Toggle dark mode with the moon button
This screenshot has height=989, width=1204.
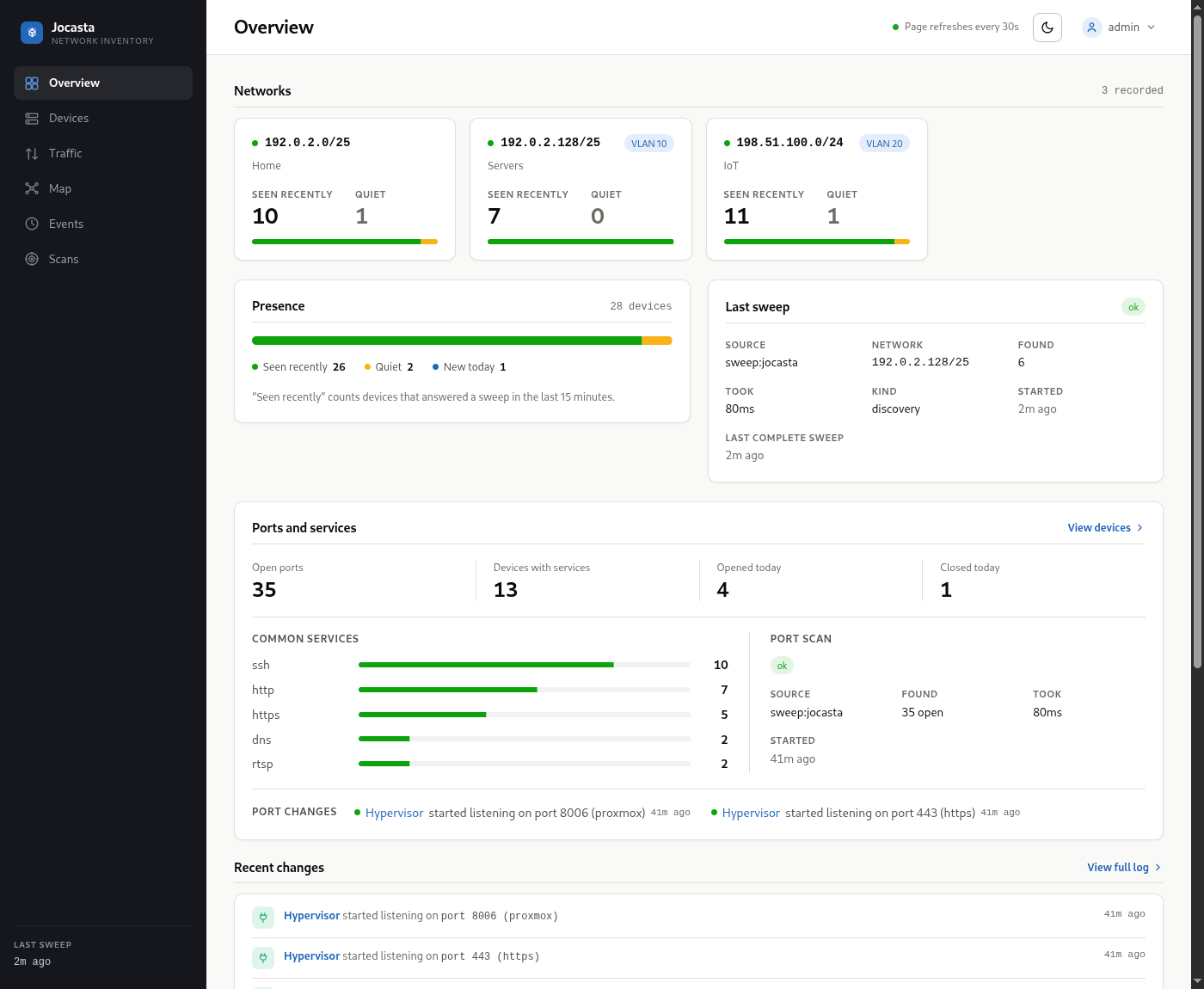pos(1047,28)
